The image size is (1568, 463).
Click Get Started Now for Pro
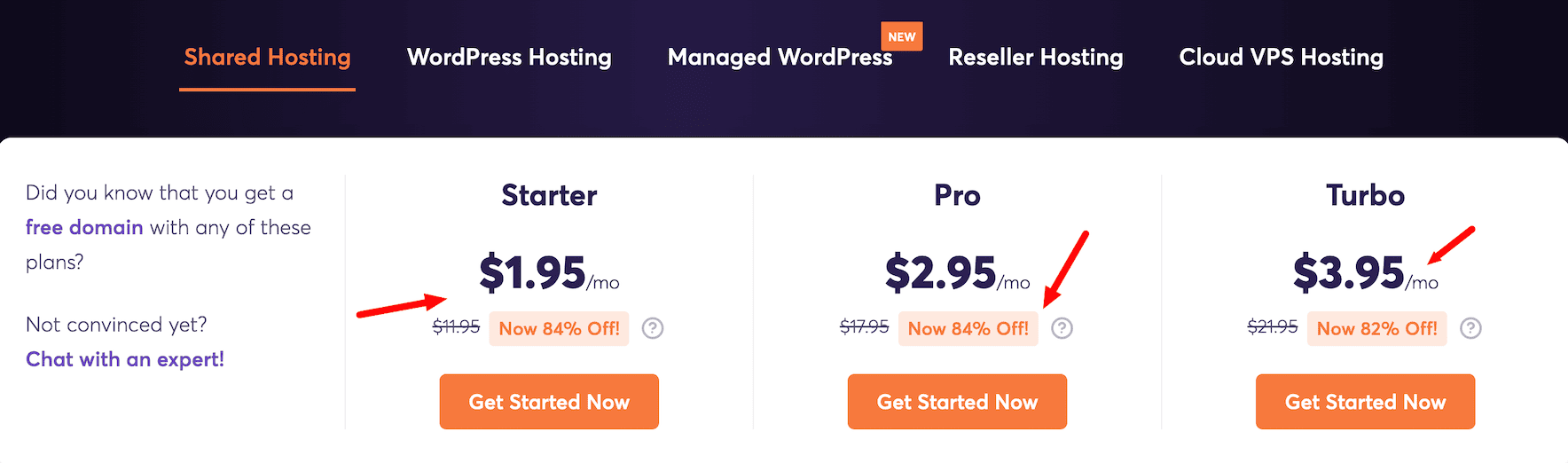[957, 402]
